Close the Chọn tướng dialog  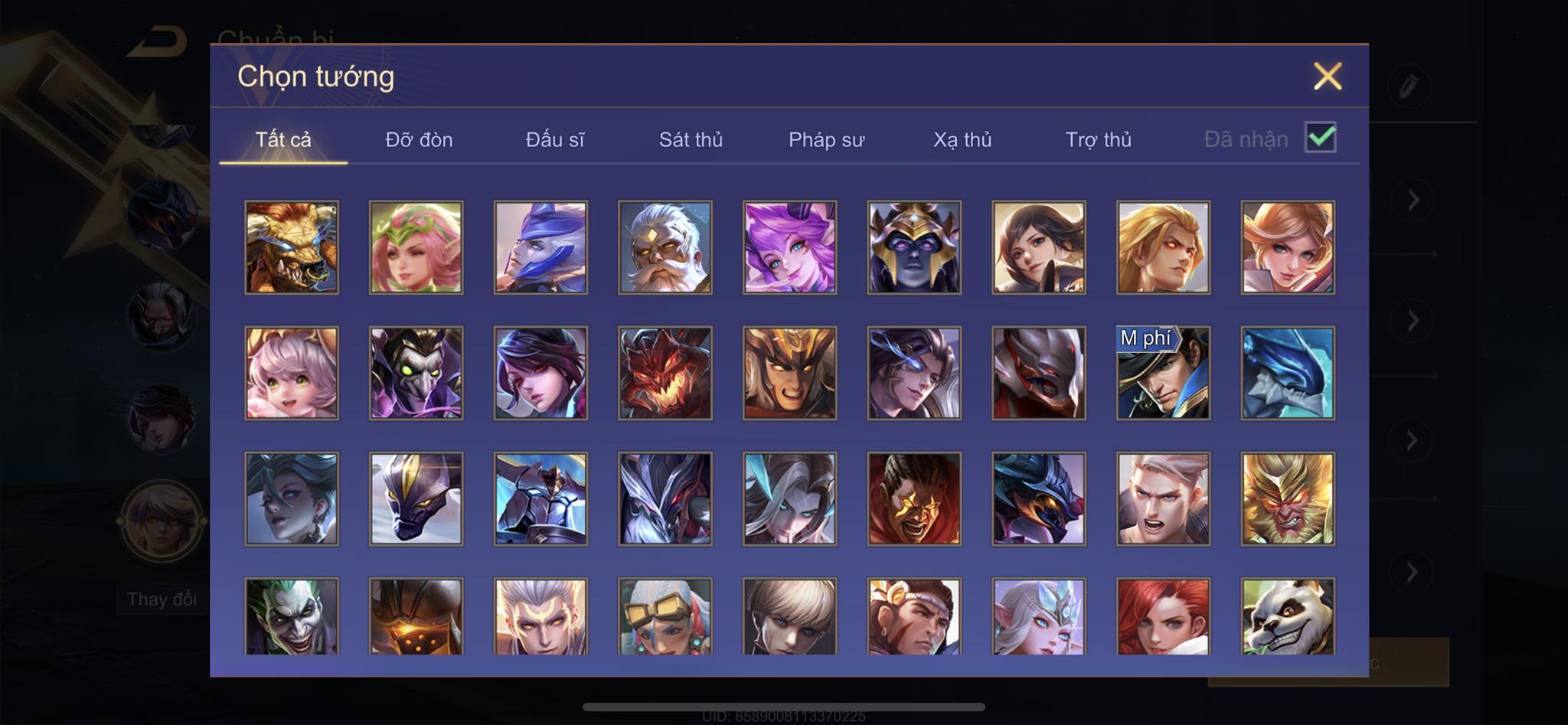coord(1328,76)
